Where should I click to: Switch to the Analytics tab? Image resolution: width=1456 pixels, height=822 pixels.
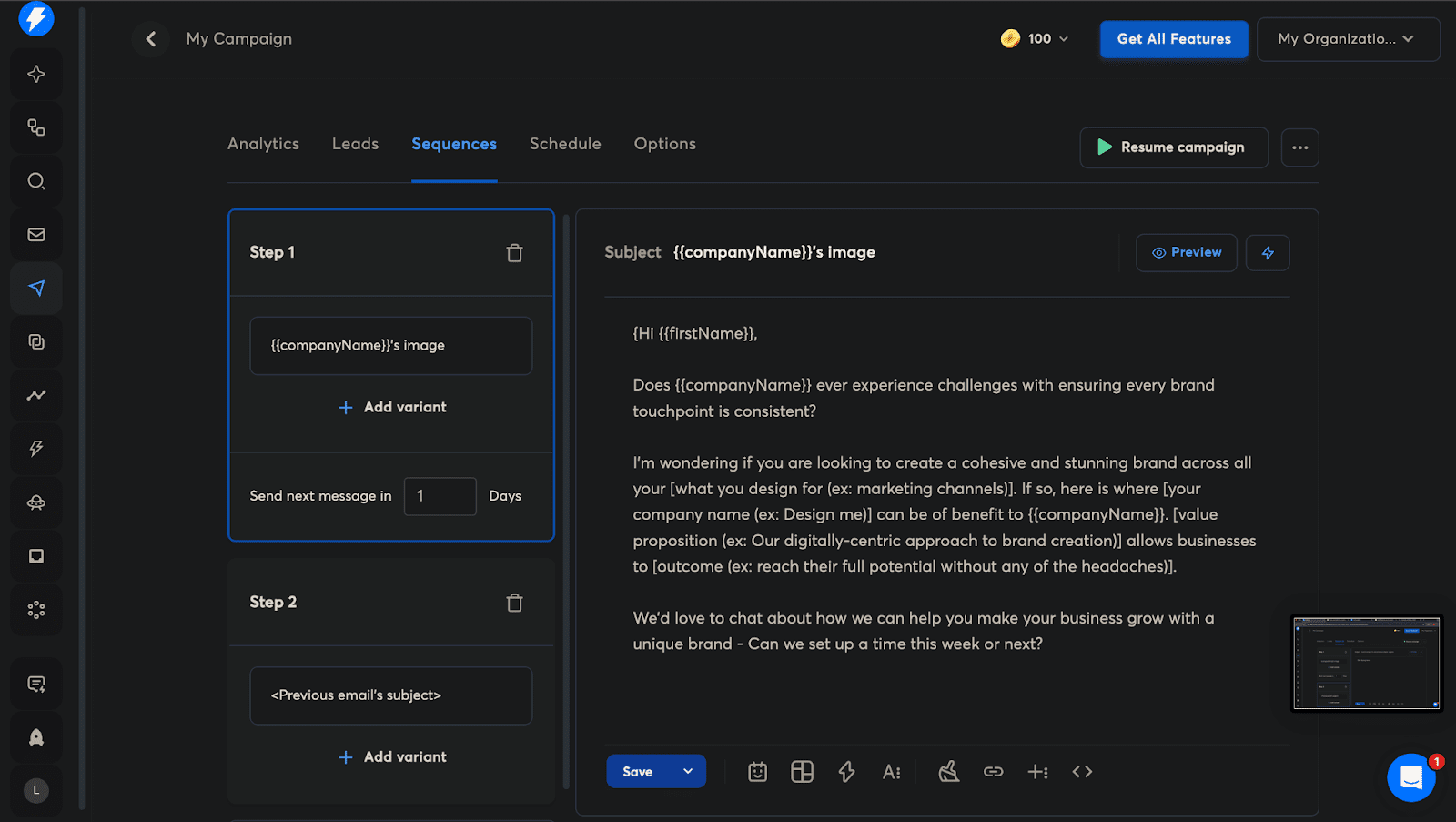click(263, 144)
